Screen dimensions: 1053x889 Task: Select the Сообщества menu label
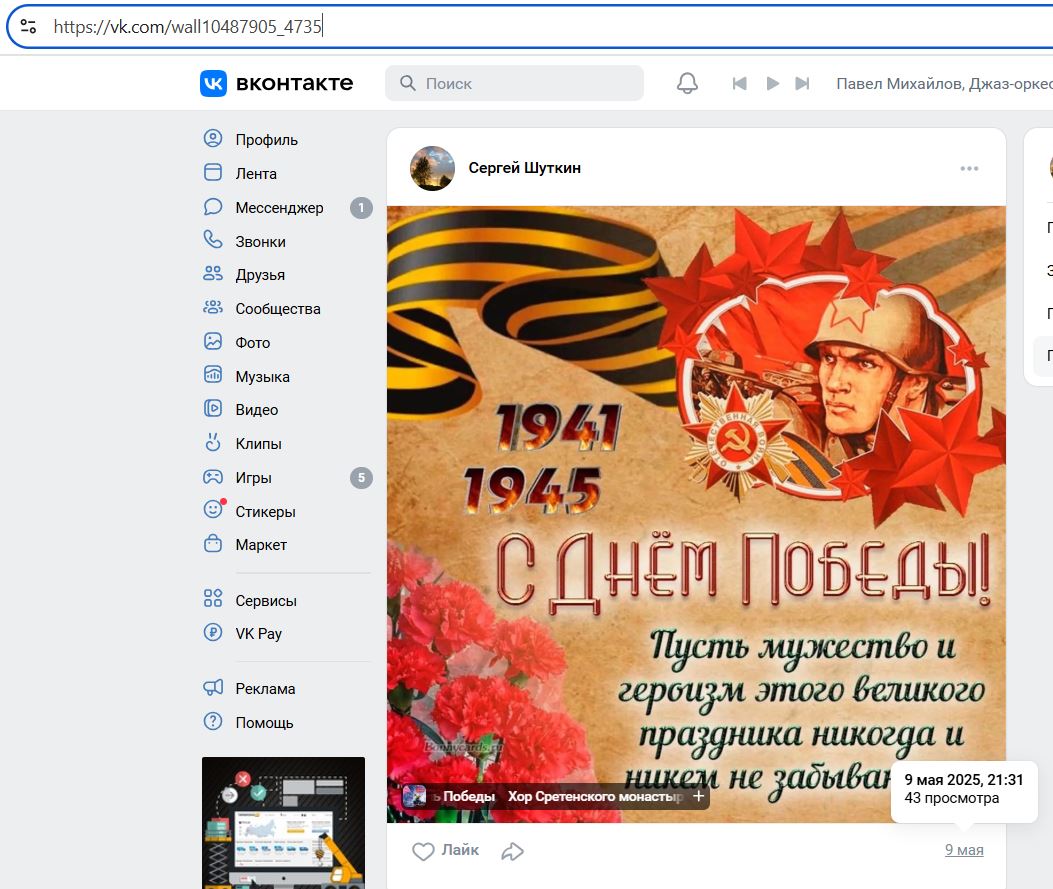278,309
